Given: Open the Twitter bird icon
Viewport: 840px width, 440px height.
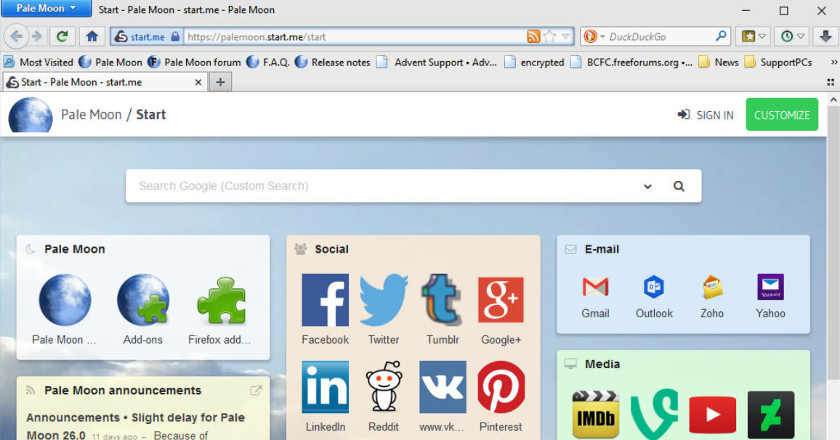Looking at the screenshot, I should (384, 300).
